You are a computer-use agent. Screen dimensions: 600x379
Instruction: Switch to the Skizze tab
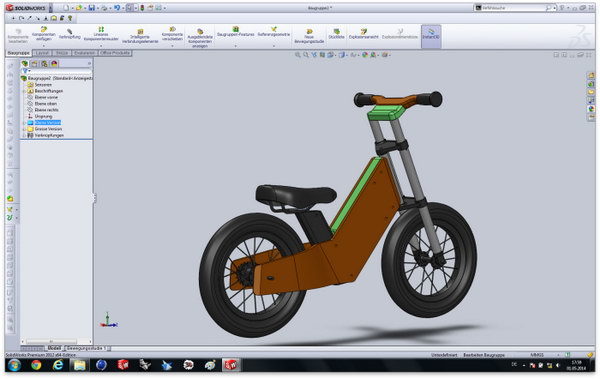pyautogui.click(x=62, y=53)
